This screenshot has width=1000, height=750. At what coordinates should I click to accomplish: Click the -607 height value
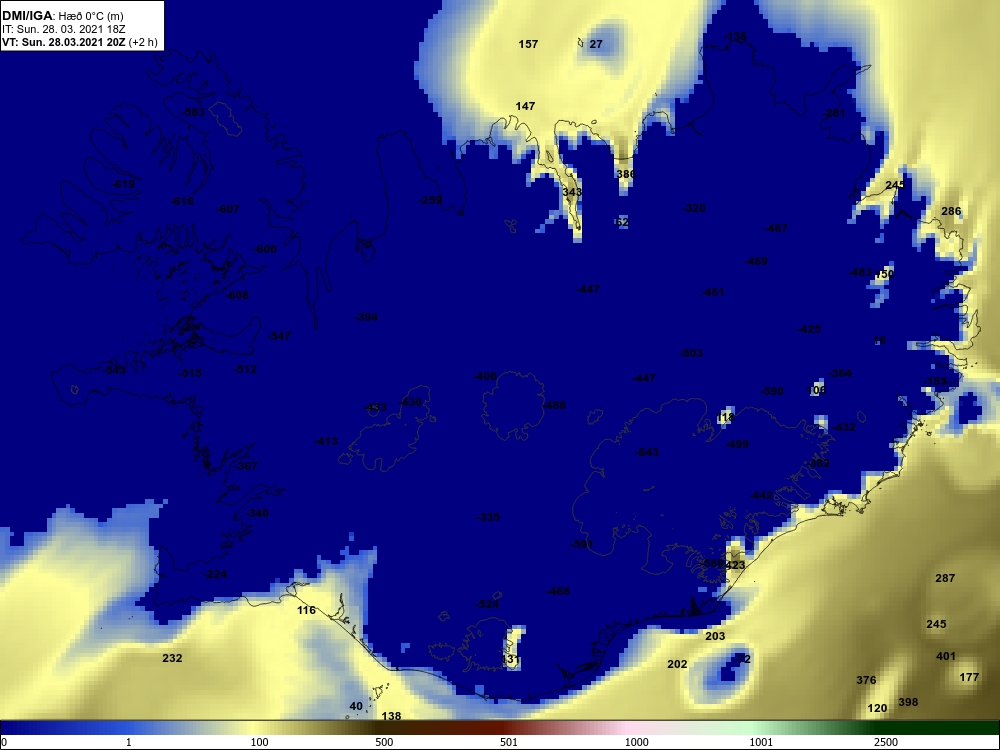pyautogui.click(x=228, y=209)
